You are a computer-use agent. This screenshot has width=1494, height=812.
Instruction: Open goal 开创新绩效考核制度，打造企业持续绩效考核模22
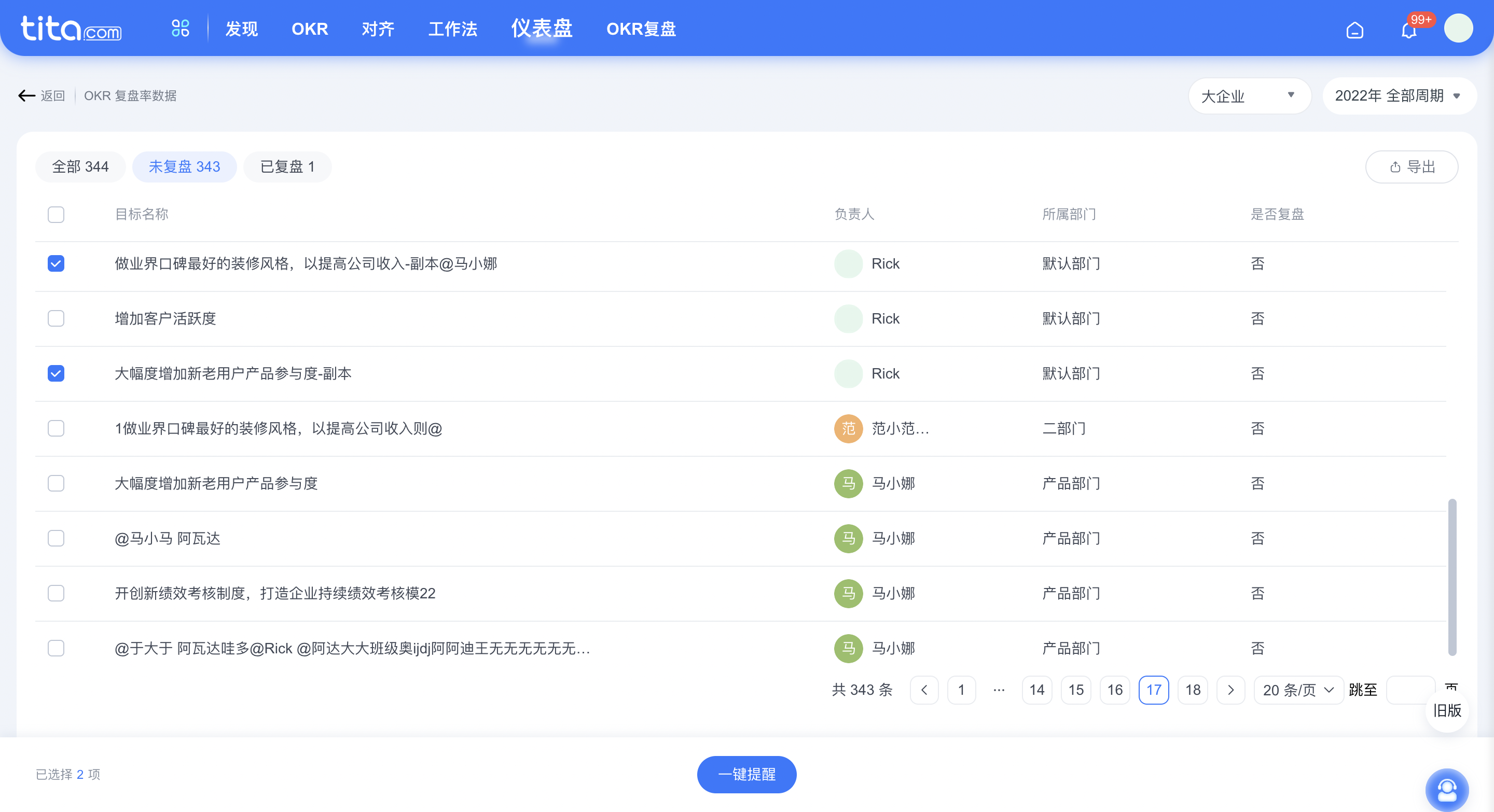coord(275,594)
